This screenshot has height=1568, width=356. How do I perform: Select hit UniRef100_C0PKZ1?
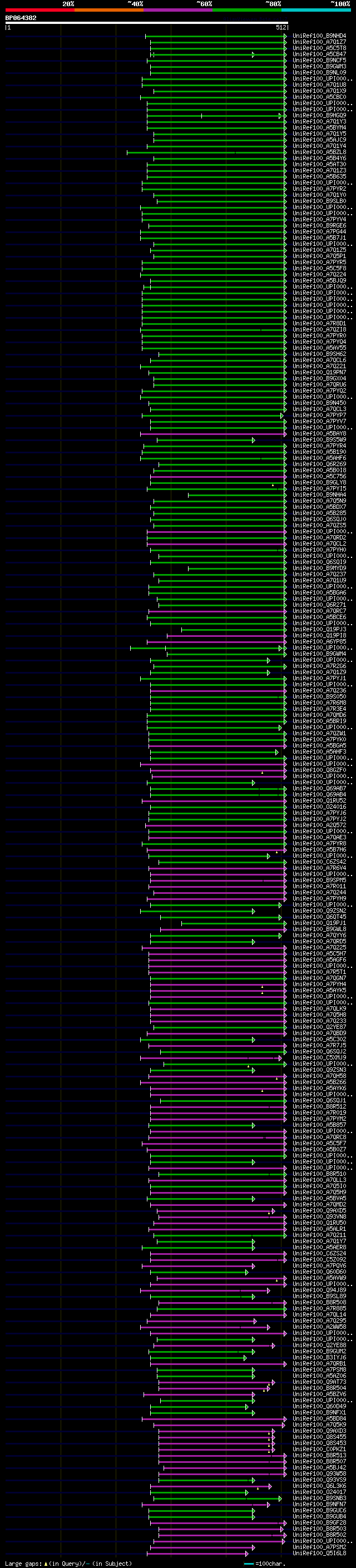click(x=319, y=1450)
